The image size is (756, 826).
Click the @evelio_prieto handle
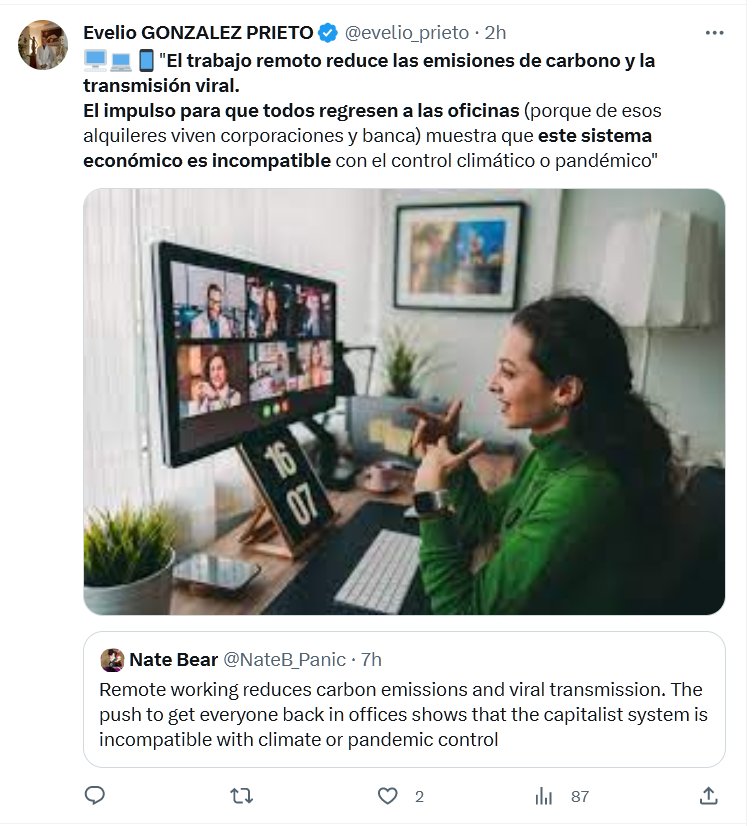click(x=407, y=33)
